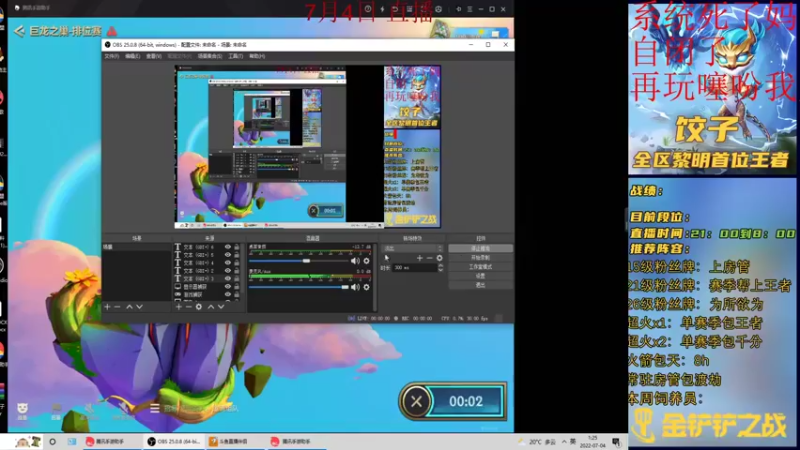Open source properties gear in Sources panel
Viewport: 800px width, 450px height.
[x=199, y=307]
